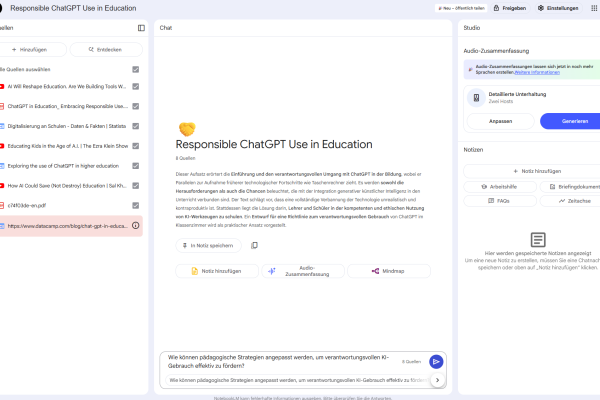The image size is (600, 400).
Task: Click the PDF icon beside ChatGPT in Education source
Action: pos(2,106)
